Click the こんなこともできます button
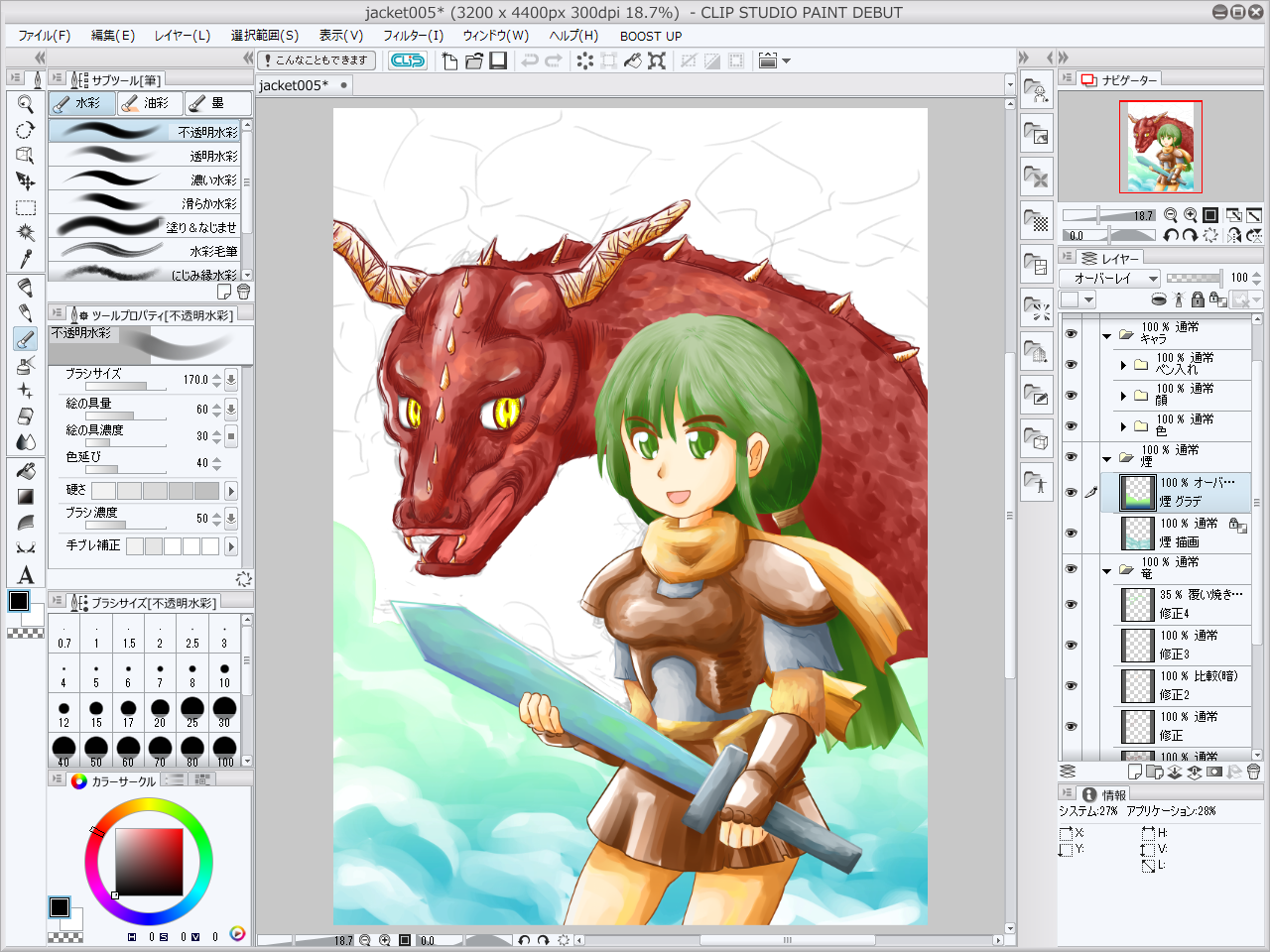The width and height of the screenshot is (1270, 952). (317, 60)
